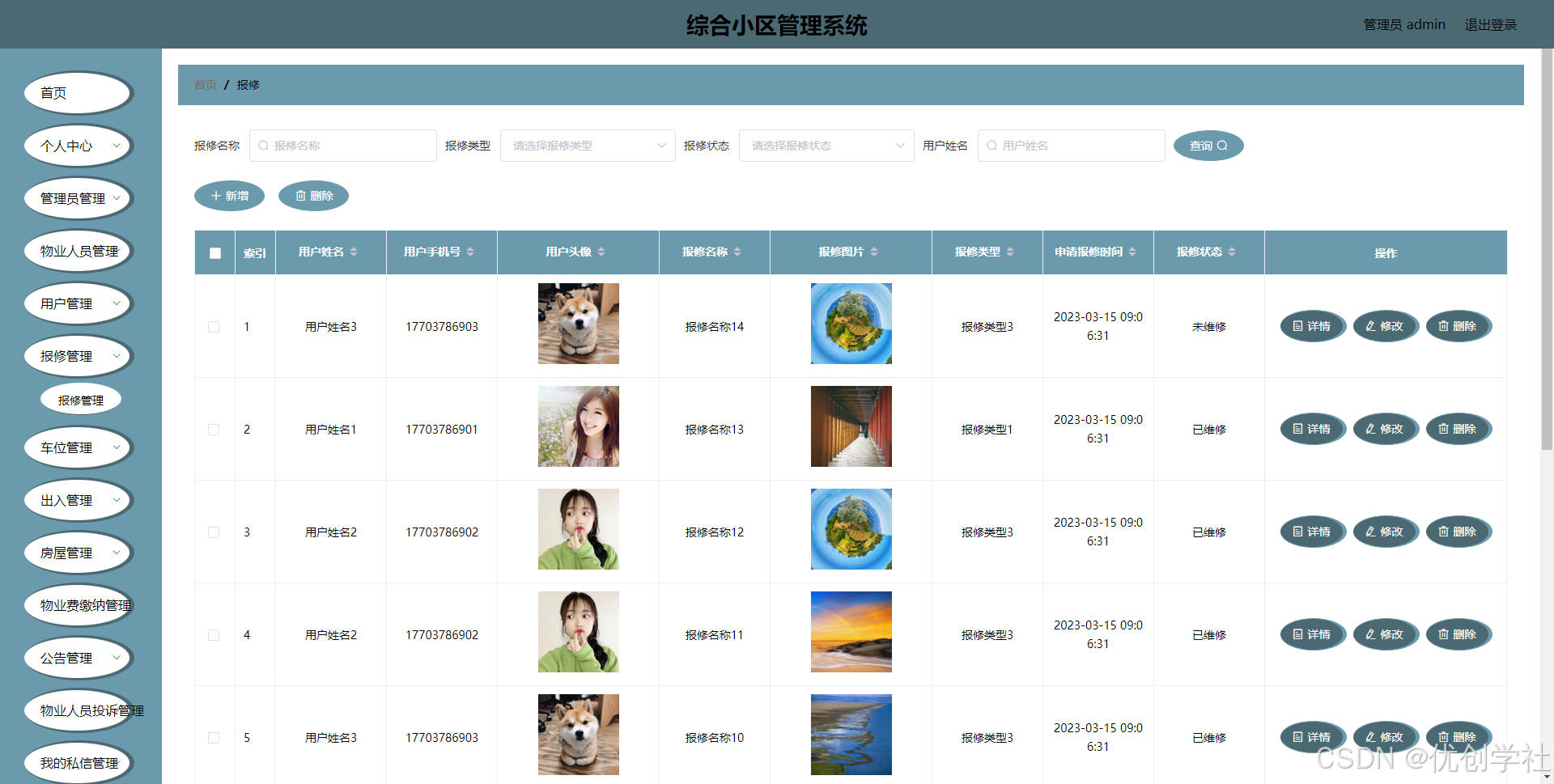Open 物业人员管理 in the sidebar
This screenshot has height=784, width=1554.
78,251
